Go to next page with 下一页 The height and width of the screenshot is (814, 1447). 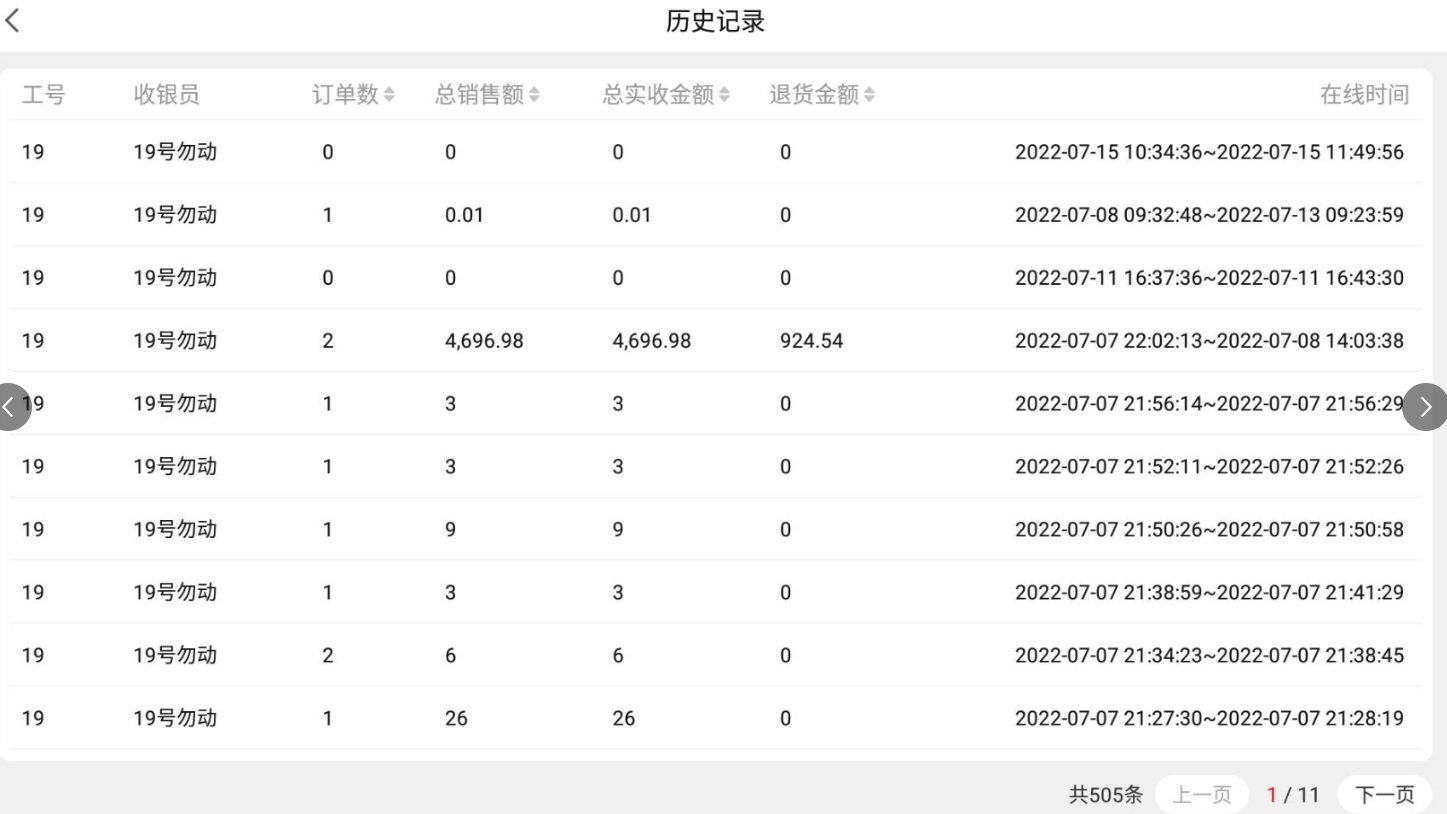click(x=1385, y=795)
